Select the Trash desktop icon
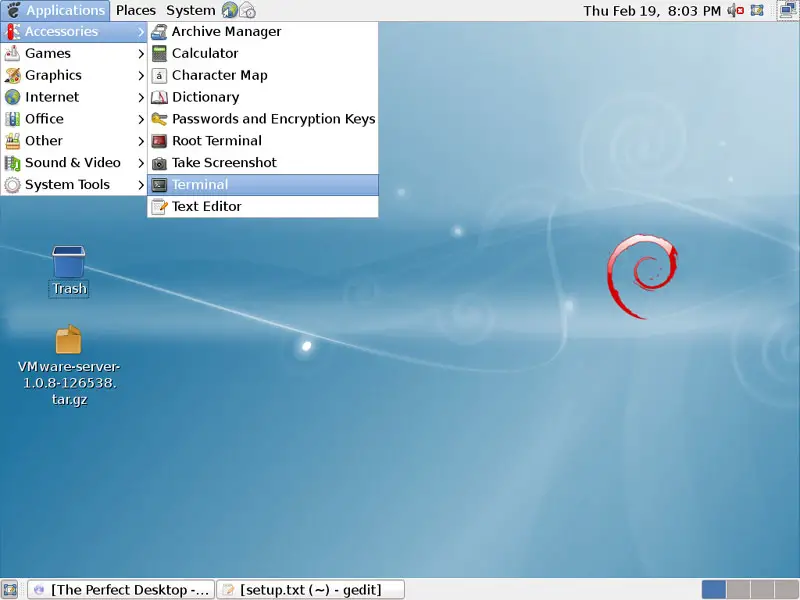The width and height of the screenshot is (800, 600). point(68,262)
